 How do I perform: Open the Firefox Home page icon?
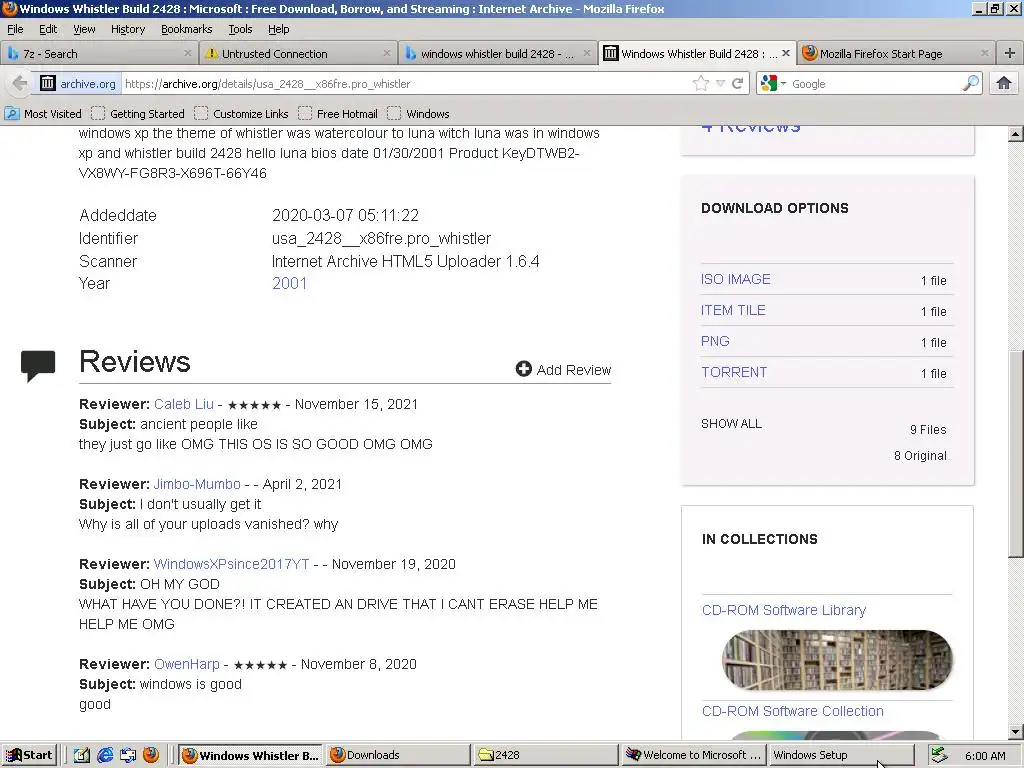1004,83
